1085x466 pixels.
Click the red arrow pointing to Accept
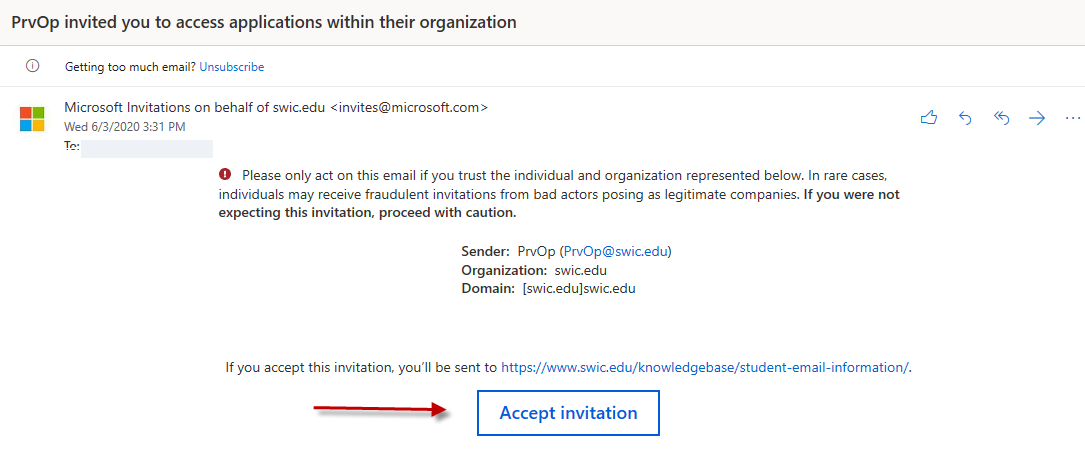point(380,409)
